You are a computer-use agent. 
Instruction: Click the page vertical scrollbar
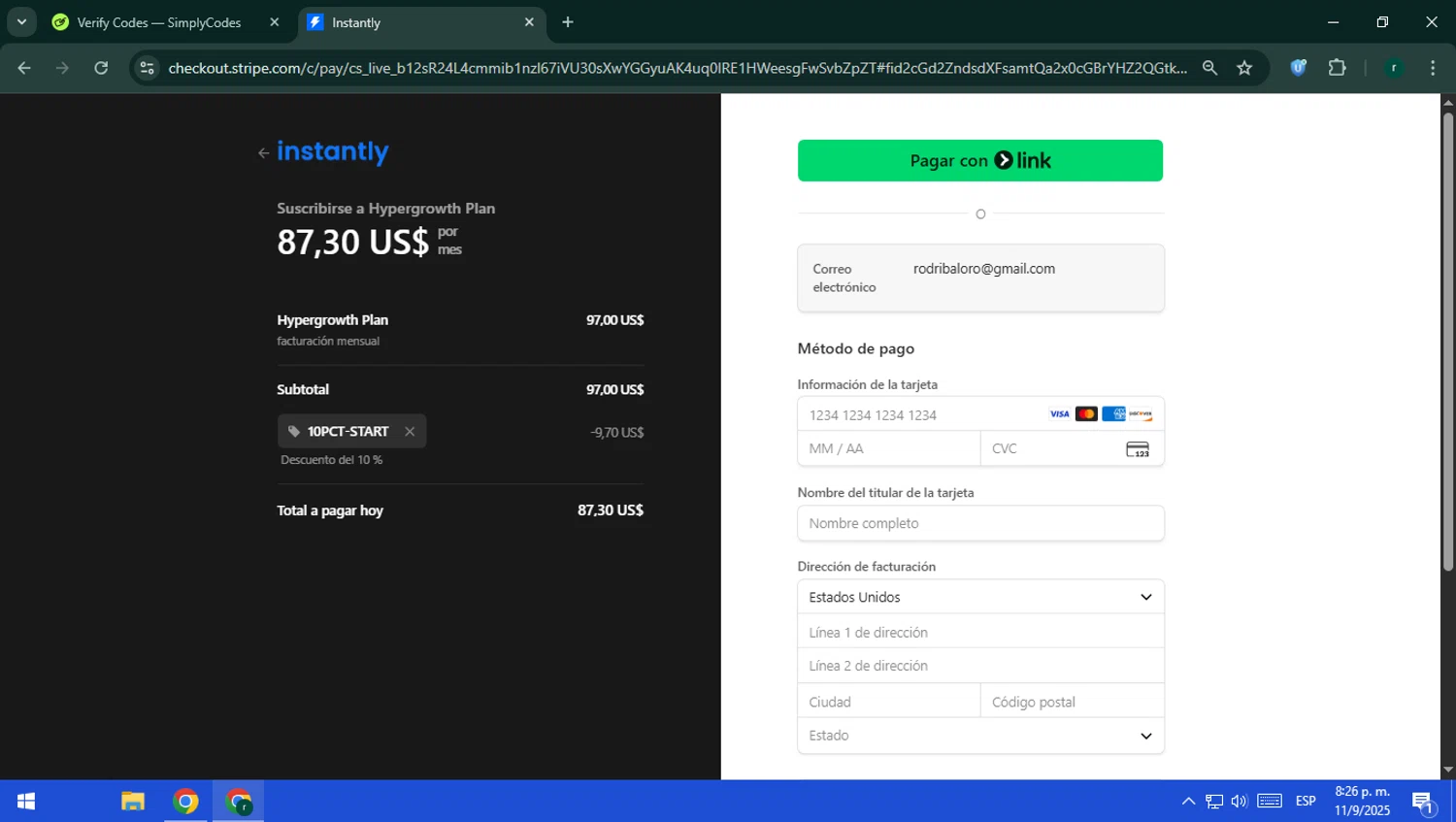pos(1448,342)
